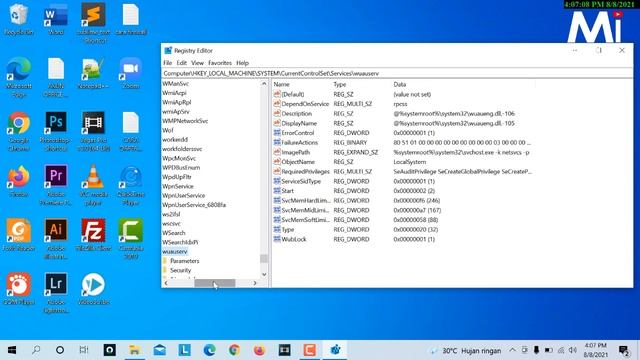Open the Recycle Bin desktop icon
The height and width of the screenshot is (360, 640).
18,19
